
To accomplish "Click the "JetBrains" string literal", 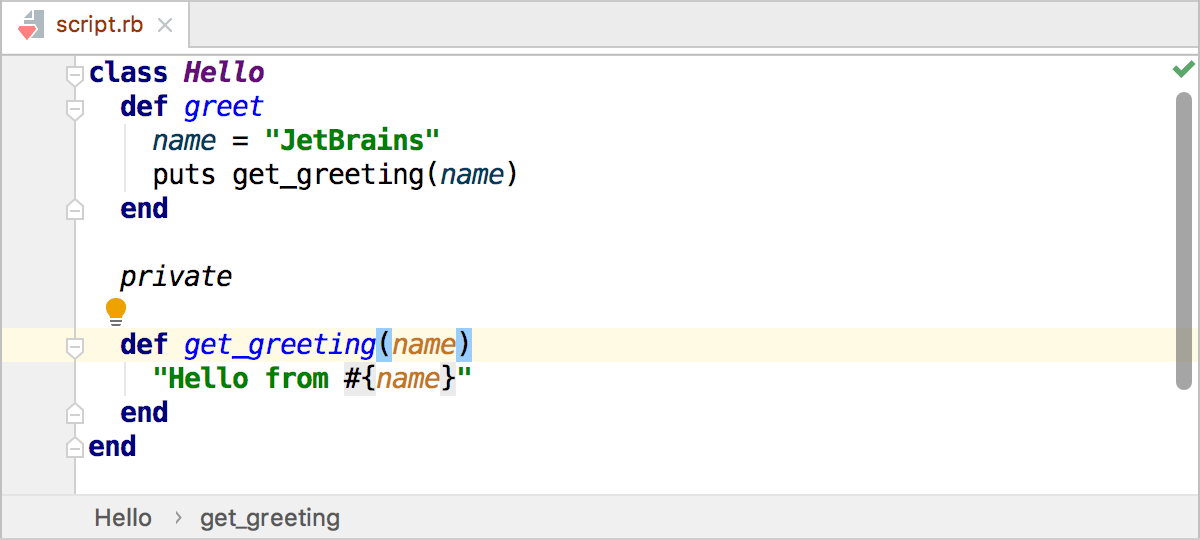I will (x=352, y=140).
